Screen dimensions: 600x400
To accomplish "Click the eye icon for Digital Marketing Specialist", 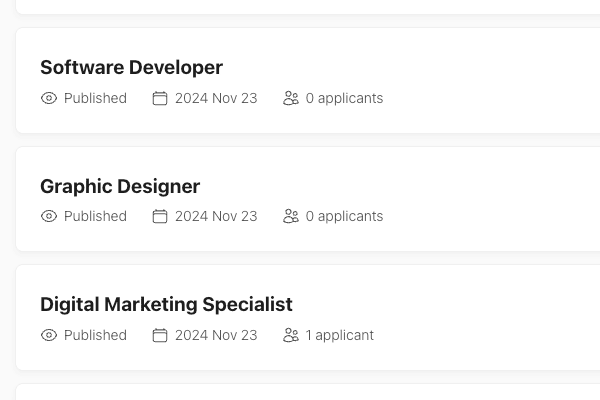I will click(49, 335).
